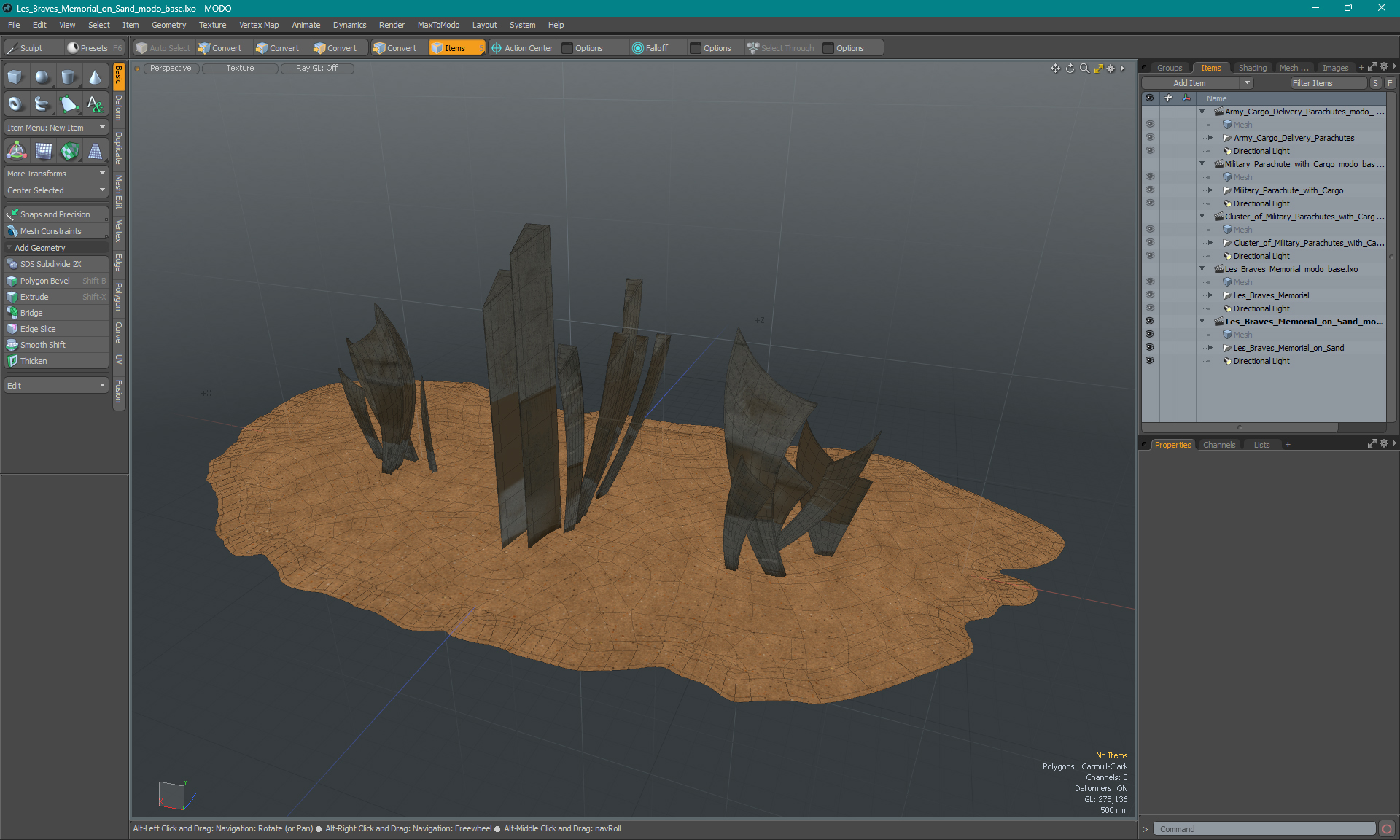1400x840 pixels.
Task: Collapse the Add Geometry section
Action: (9, 248)
